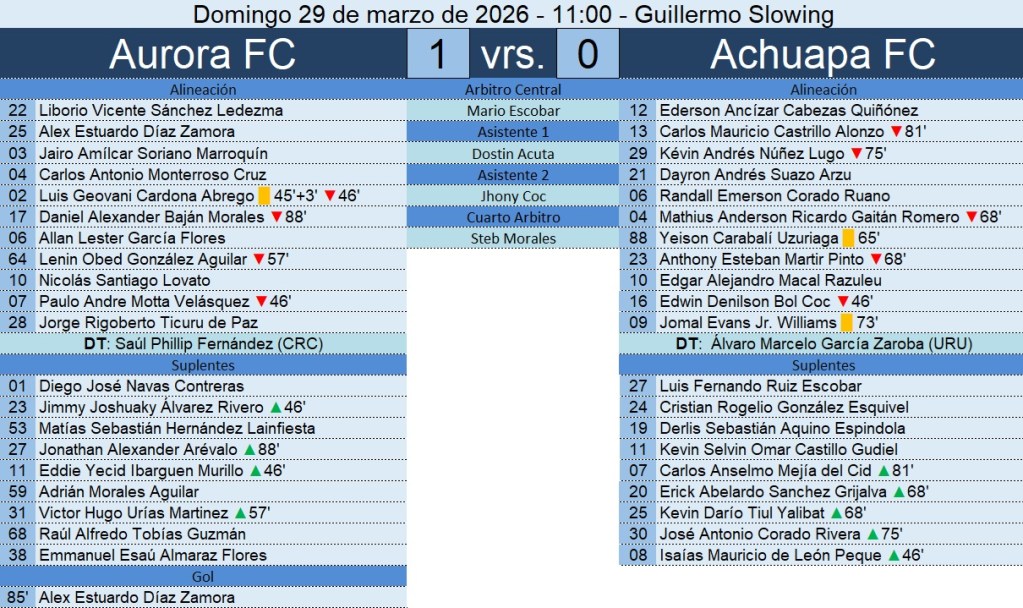
Task: Click red arrow next to Kévin Andrés Núñez Lugo
Action: coord(856,154)
